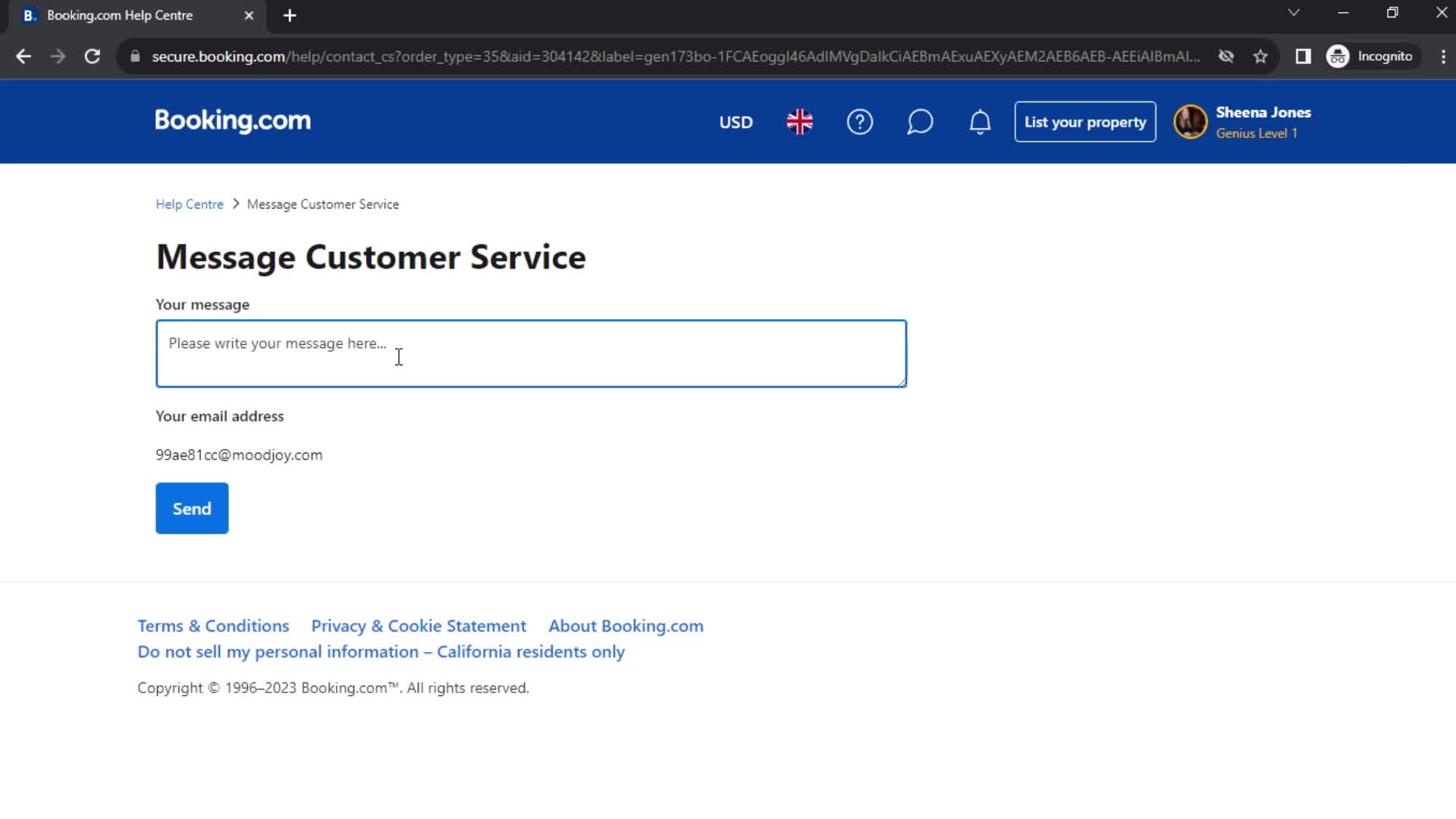
Task: Click the message text input field
Action: coord(531,353)
